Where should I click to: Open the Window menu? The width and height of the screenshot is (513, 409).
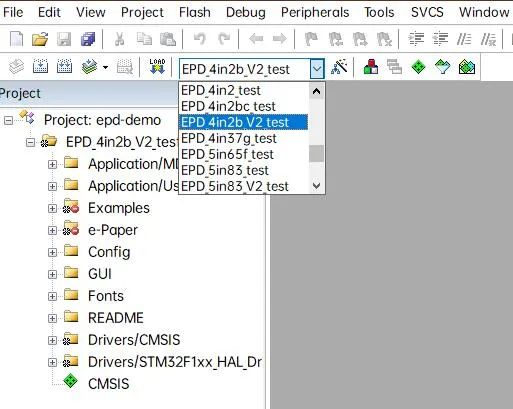[x=484, y=12]
